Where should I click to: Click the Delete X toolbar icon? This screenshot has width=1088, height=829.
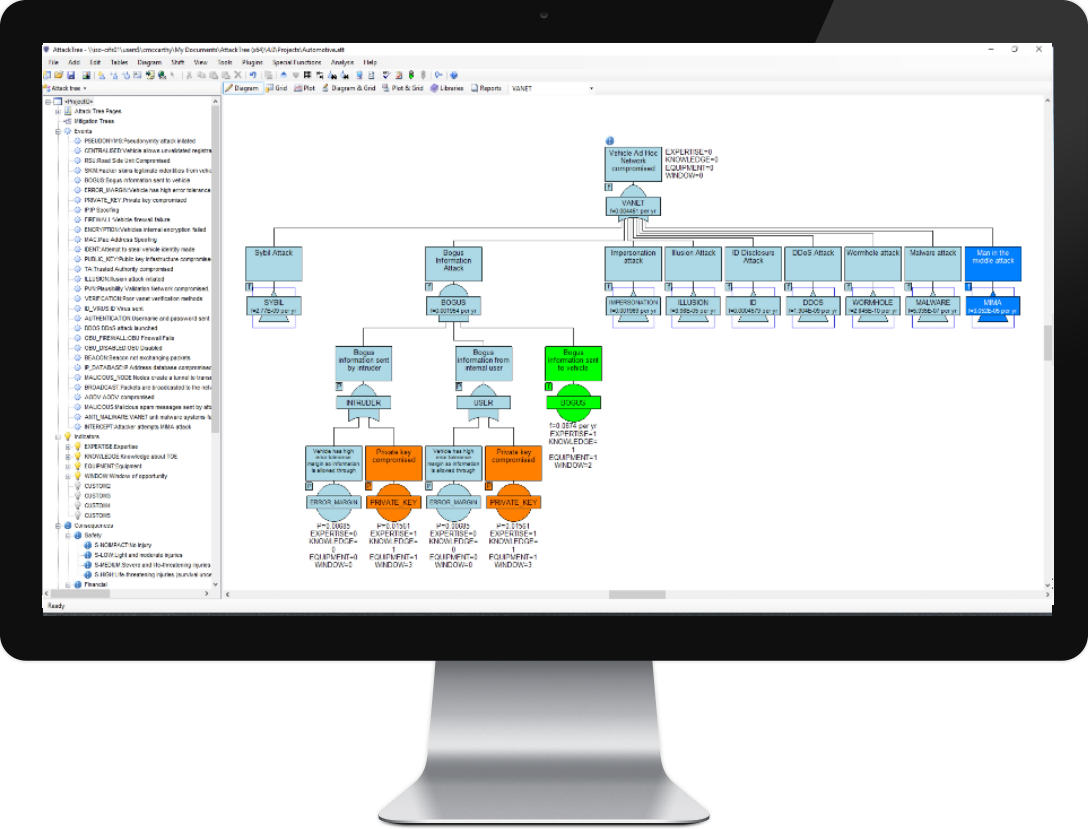(236, 75)
